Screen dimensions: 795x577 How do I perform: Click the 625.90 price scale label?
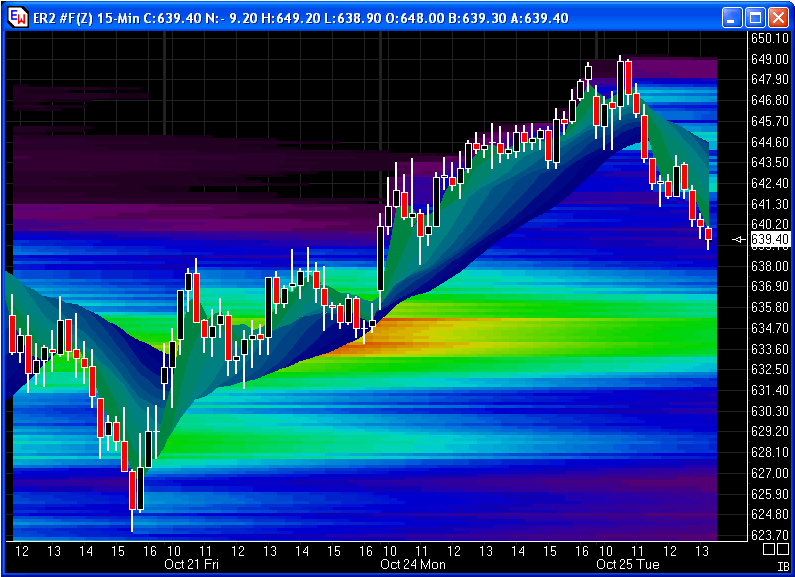(770, 493)
